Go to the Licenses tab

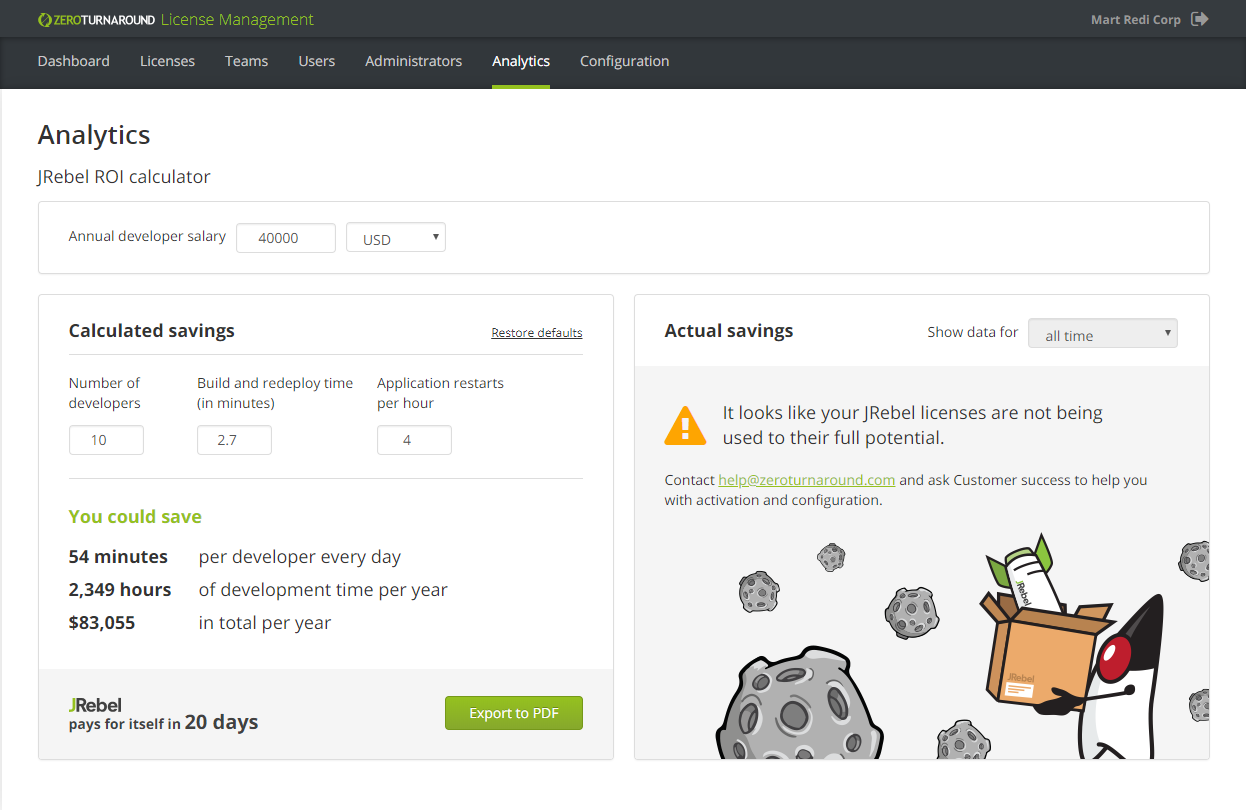[167, 61]
